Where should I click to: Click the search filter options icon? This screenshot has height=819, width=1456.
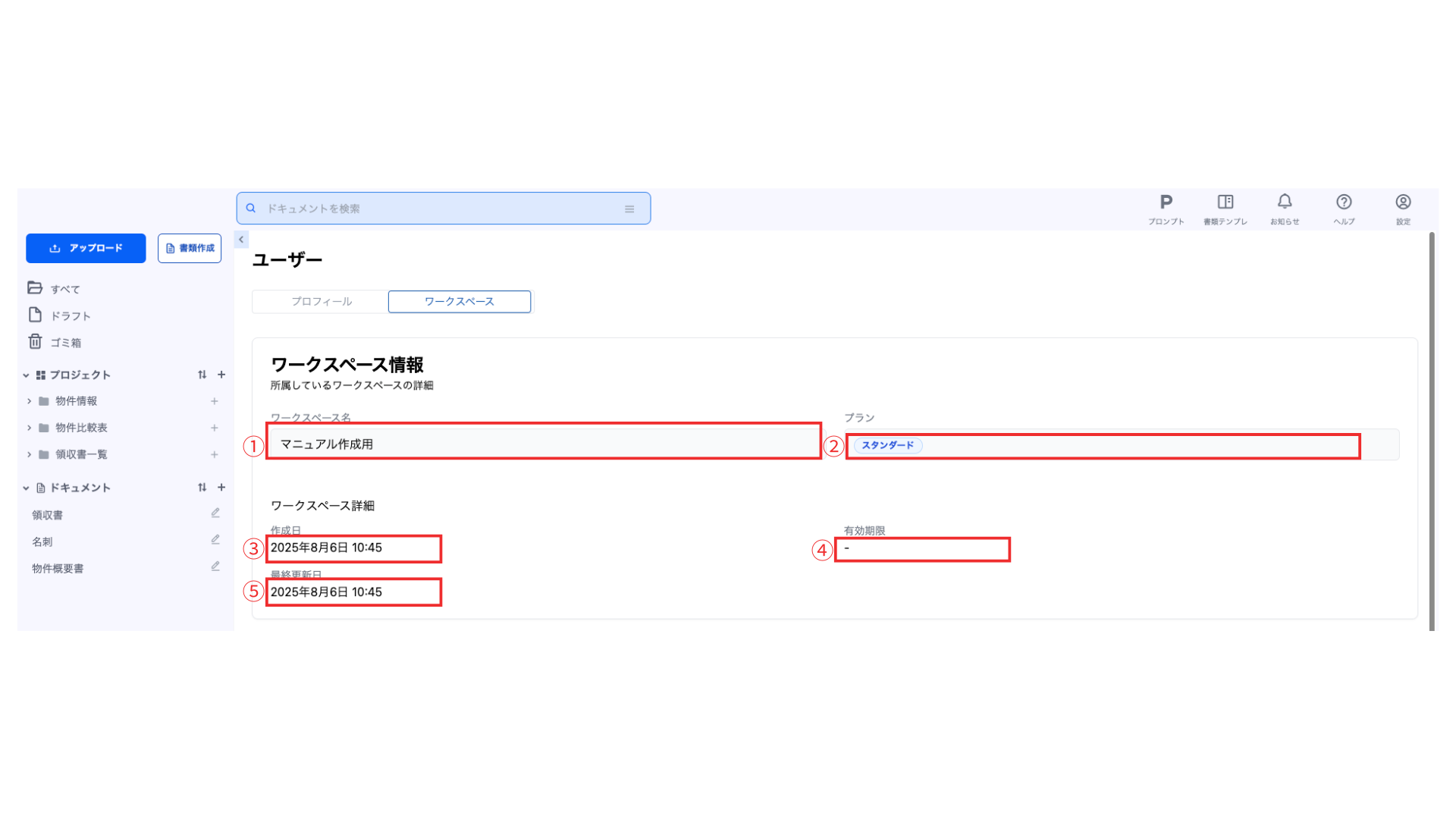click(x=629, y=209)
